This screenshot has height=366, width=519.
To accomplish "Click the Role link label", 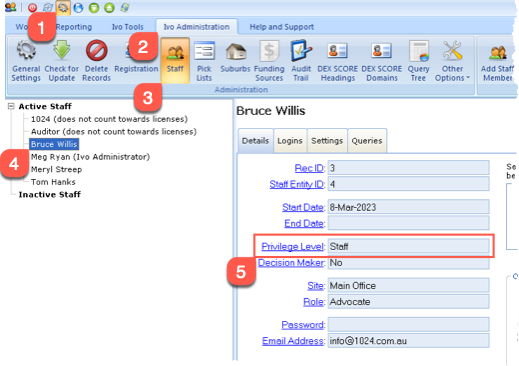I will (x=313, y=302).
